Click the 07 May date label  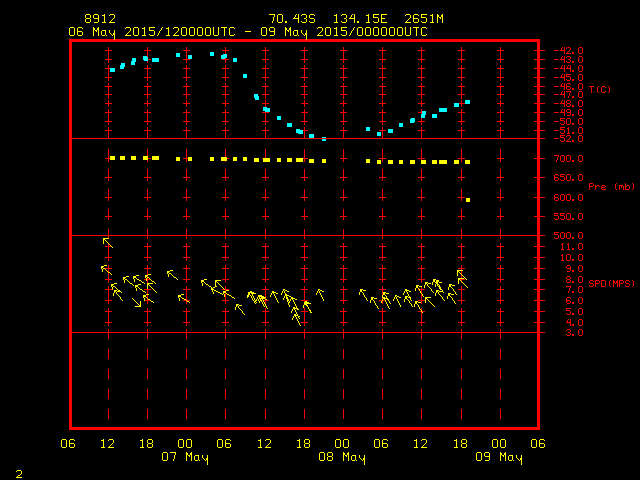pyautogui.click(x=185, y=457)
